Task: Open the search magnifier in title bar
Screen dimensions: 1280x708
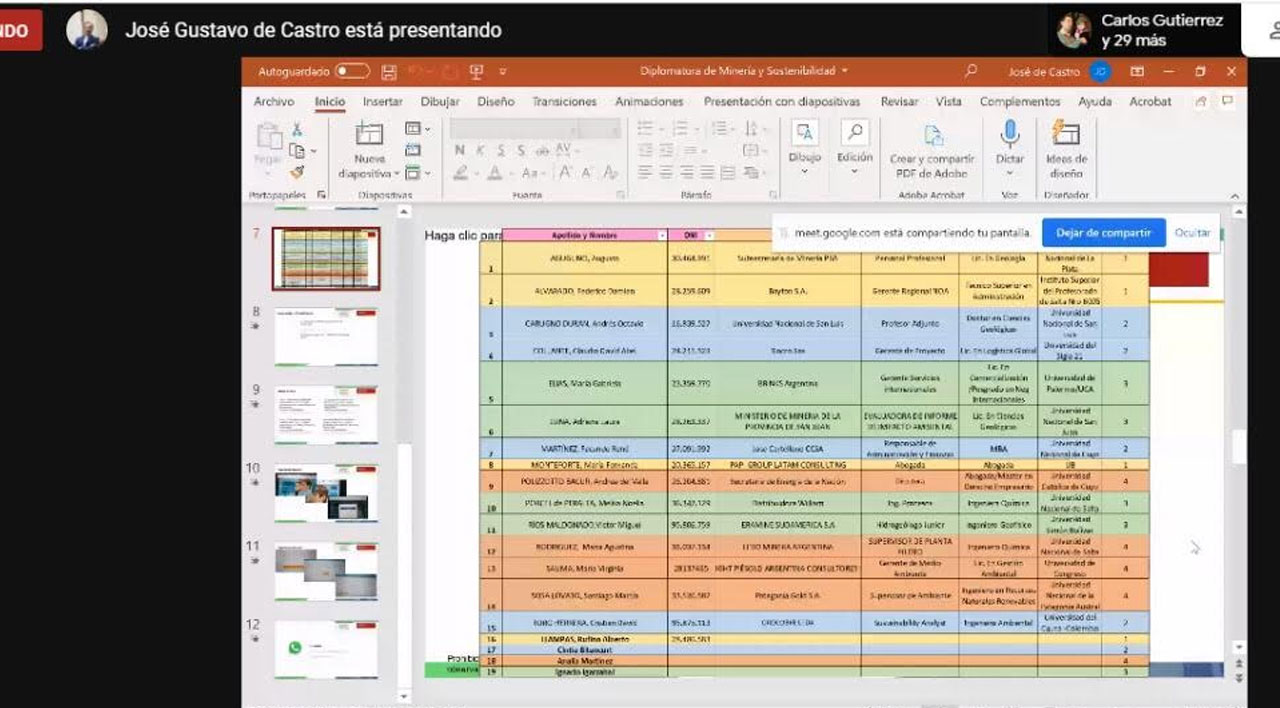Action: tap(970, 71)
